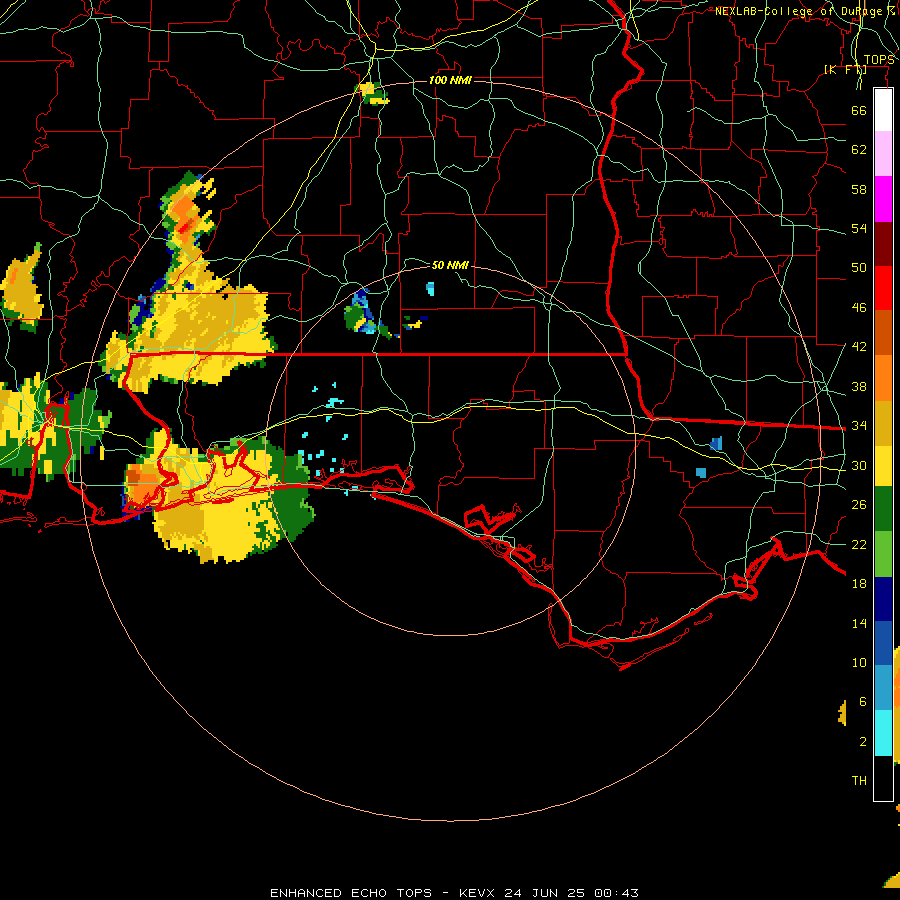Pick the navy blue swatch in the scale
The height and width of the screenshot is (900, 900).
(883, 599)
